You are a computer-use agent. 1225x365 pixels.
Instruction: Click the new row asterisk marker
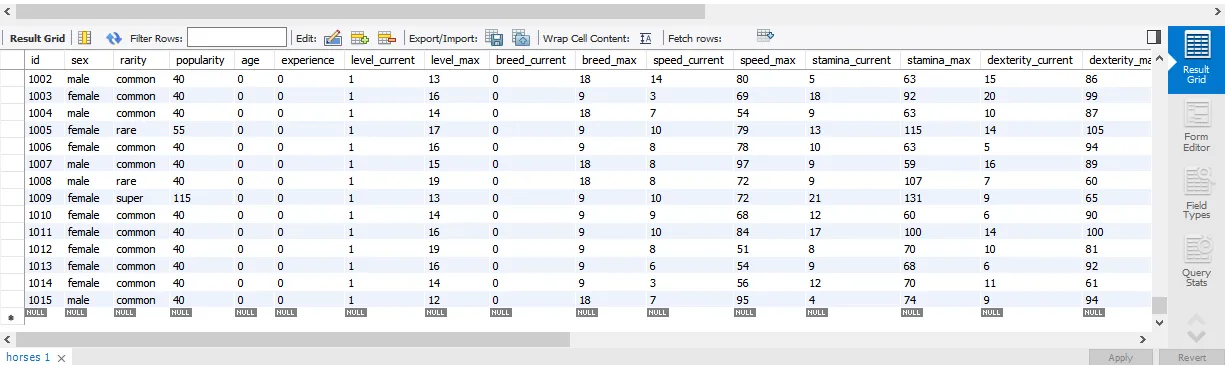coord(11,317)
